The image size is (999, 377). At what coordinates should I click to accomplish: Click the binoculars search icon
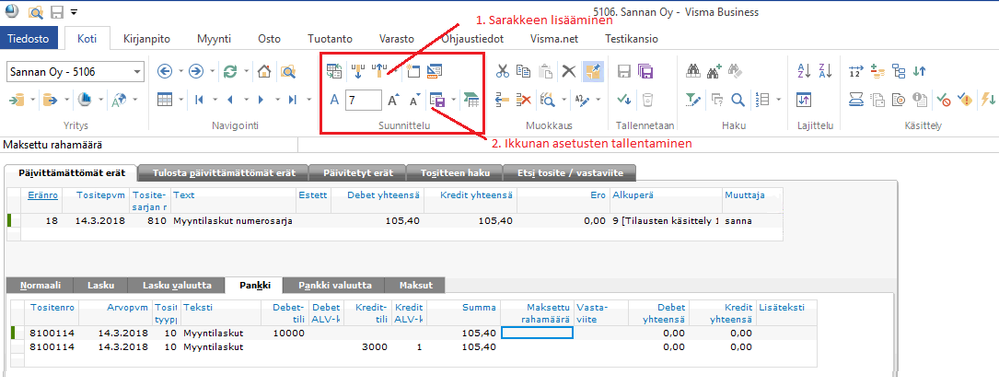[693, 71]
